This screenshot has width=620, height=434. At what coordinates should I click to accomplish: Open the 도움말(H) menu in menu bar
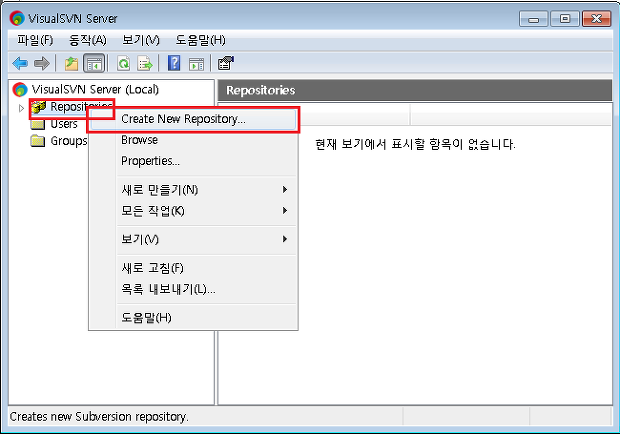[200, 40]
